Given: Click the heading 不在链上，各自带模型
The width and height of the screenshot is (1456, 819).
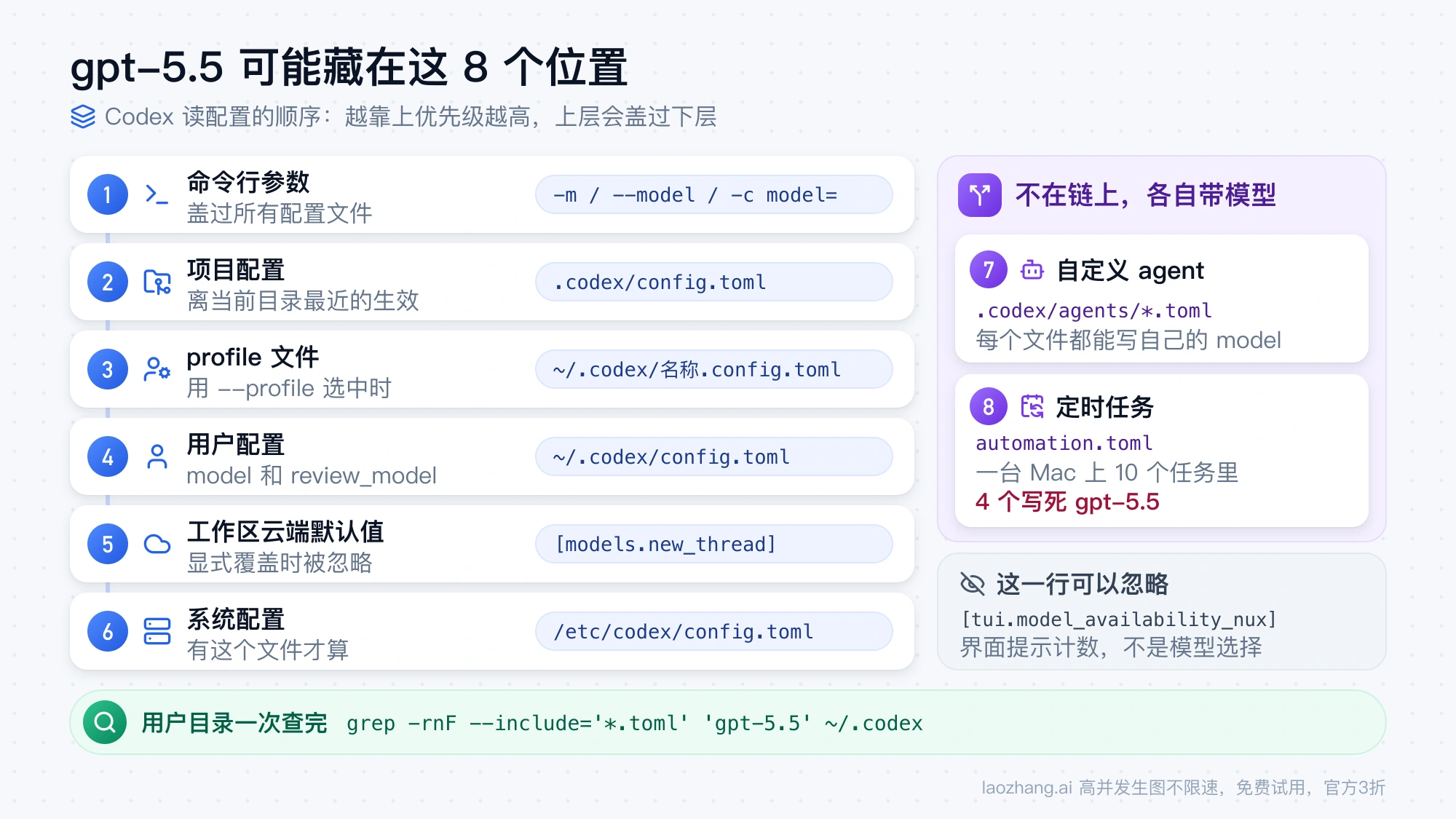Looking at the screenshot, I should coord(1146,195).
